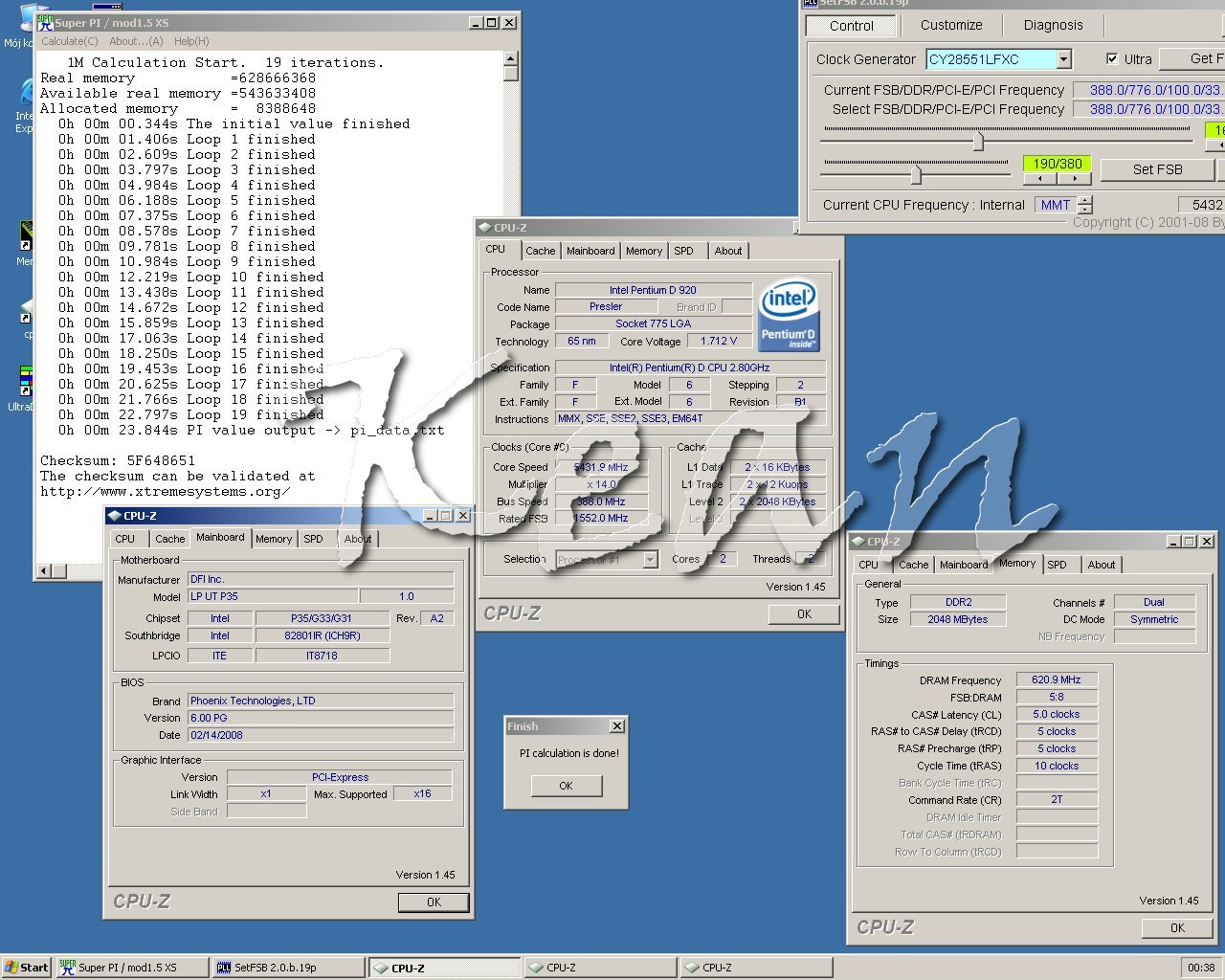Click the second CPU-Z taskbar button
The width and height of the screenshot is (1225, 980).
click(600, 968)
